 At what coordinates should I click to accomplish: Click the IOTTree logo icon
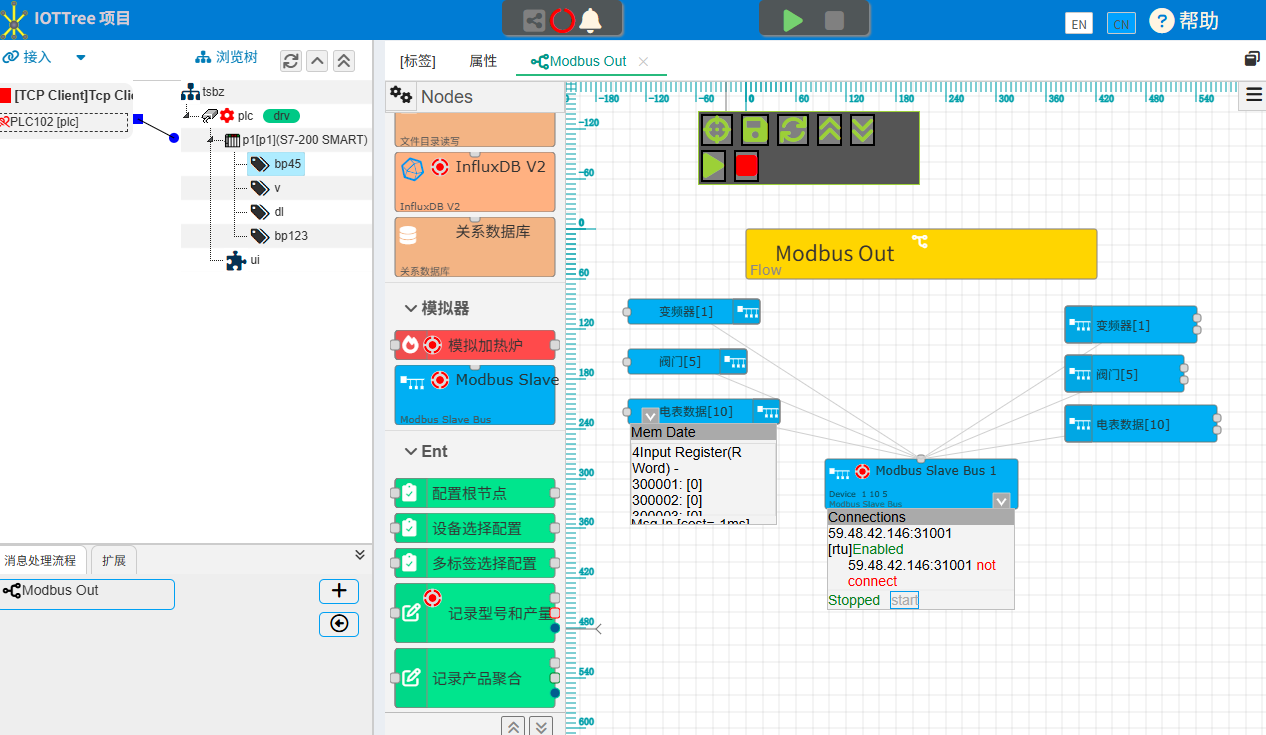coord(14,20)
